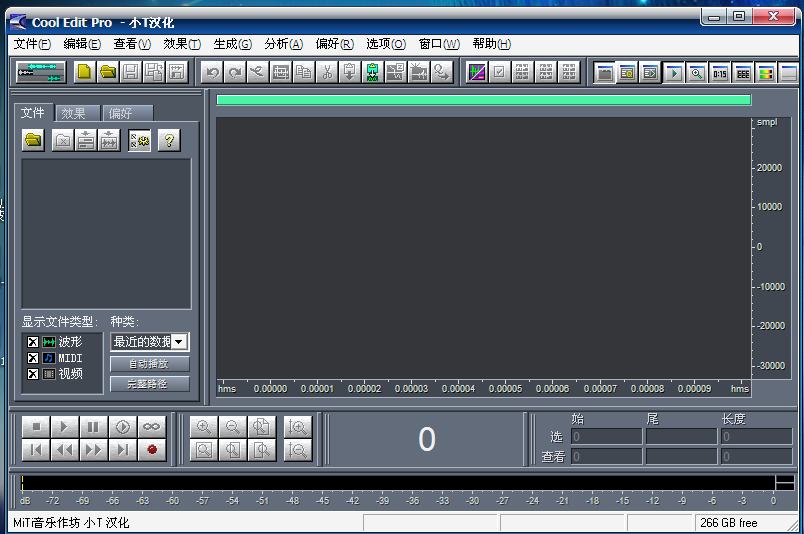804x534 pixels.
Task: Create a new file with yellow page icon
Action: (85, 72)
